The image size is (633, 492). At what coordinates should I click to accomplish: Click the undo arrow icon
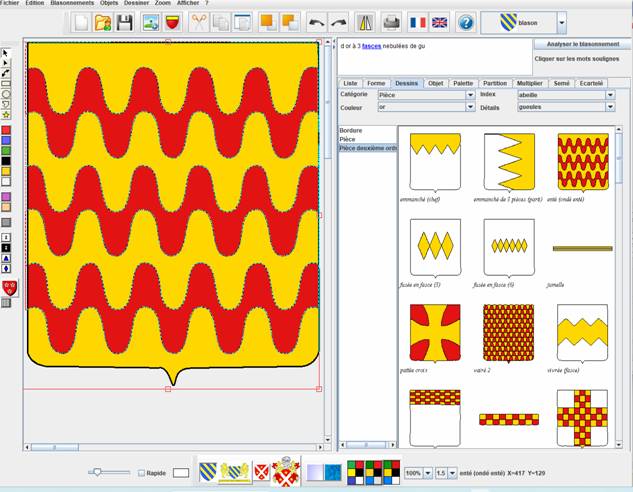point(316,21)
